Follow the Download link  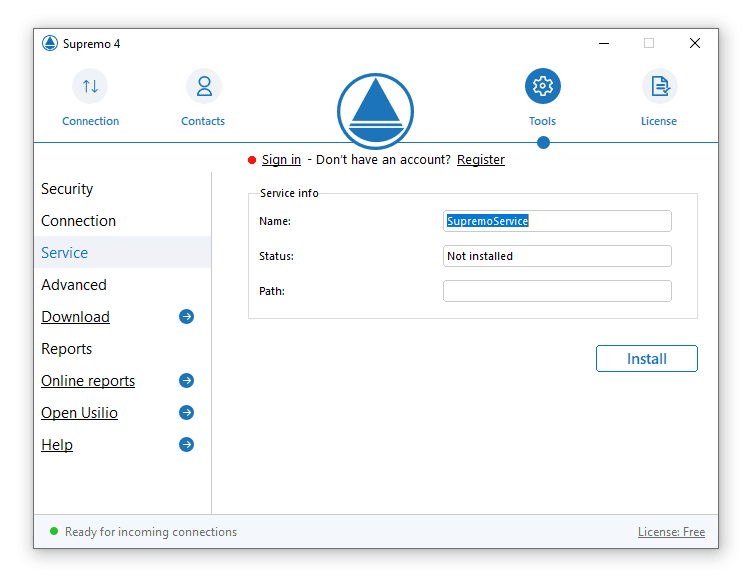[75, 317]
